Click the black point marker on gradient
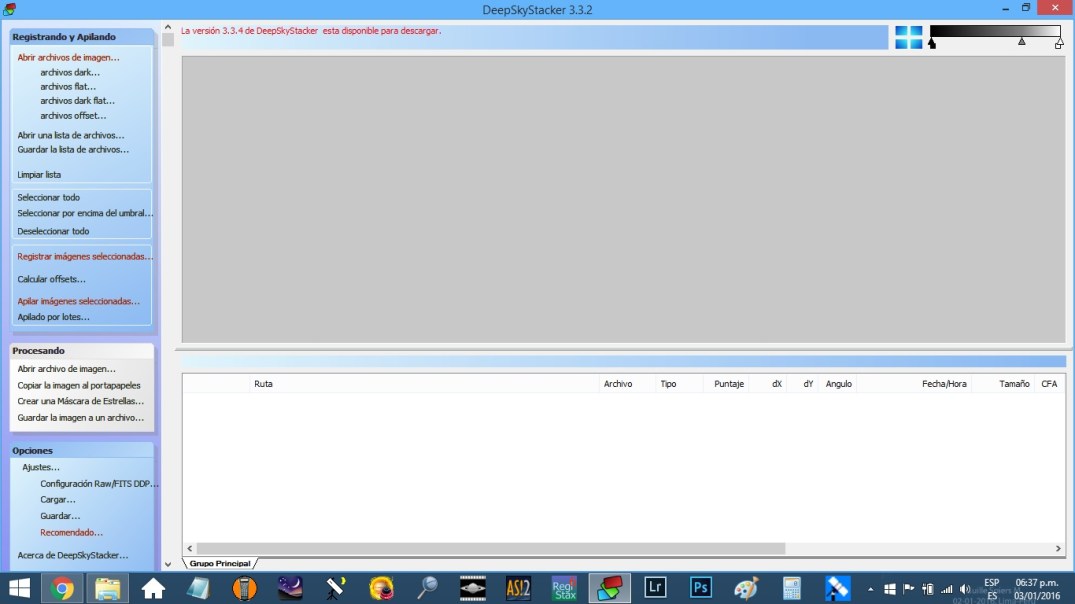This screenshot has height=604, width=1075. pyautogui.click(x=932, y=44)
